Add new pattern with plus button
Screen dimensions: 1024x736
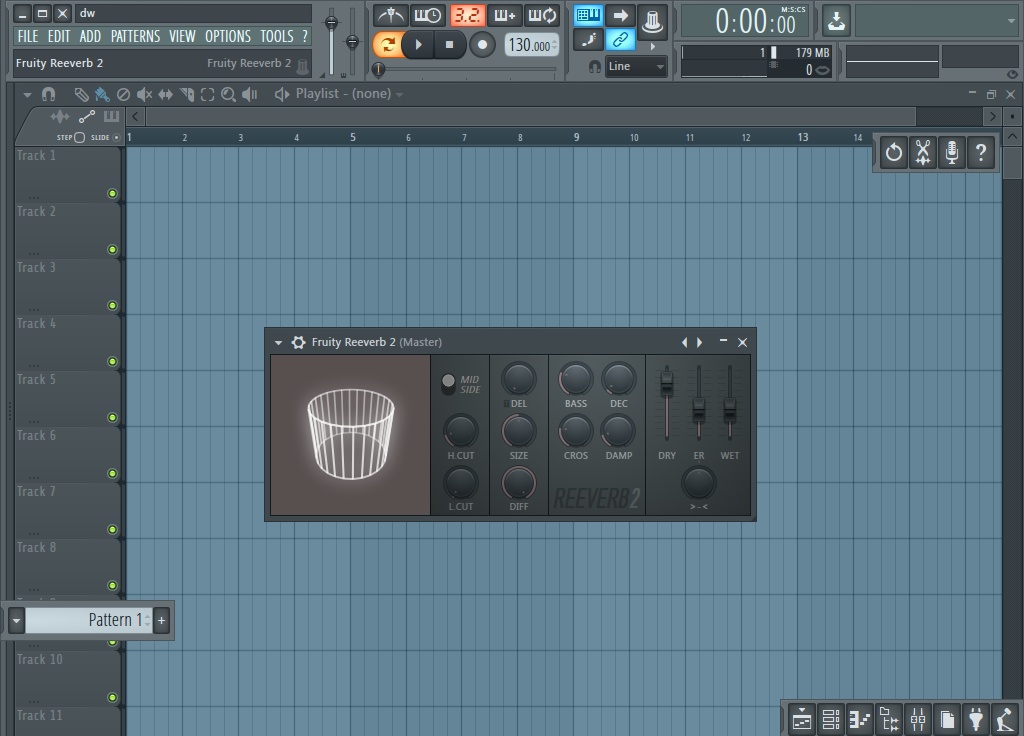tap(161, 620)
